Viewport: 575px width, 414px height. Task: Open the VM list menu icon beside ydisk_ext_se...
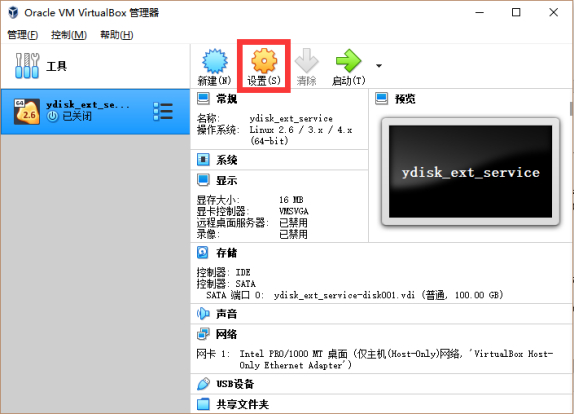(163, 111)
